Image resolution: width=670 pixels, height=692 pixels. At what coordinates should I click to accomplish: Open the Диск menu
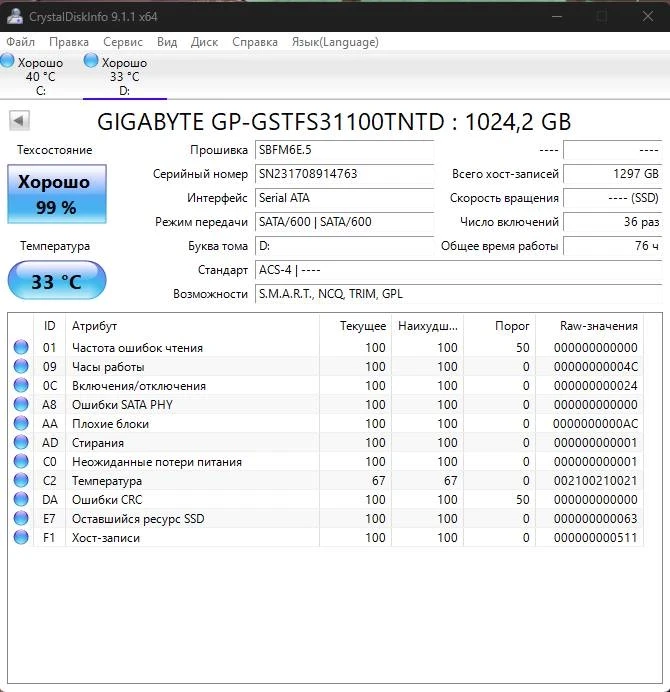pyautogui.click(x=204, y=42)
